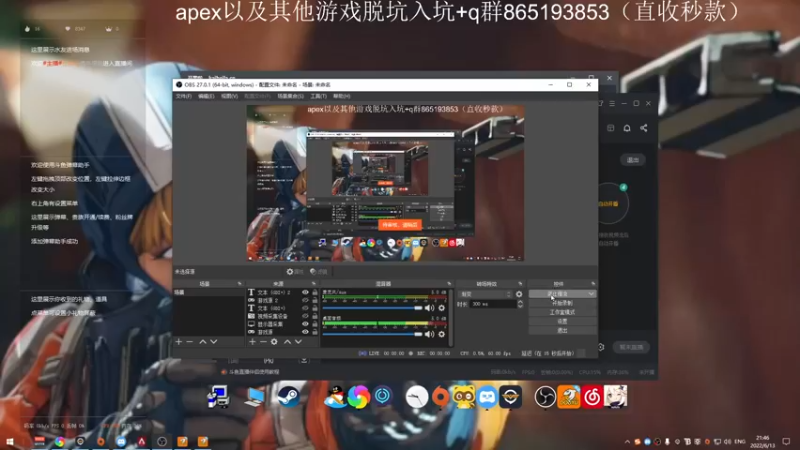Viewport: 800px width, 450px height.
Task: Click 退出 button in the Douyu window
Action: [633, 160]
